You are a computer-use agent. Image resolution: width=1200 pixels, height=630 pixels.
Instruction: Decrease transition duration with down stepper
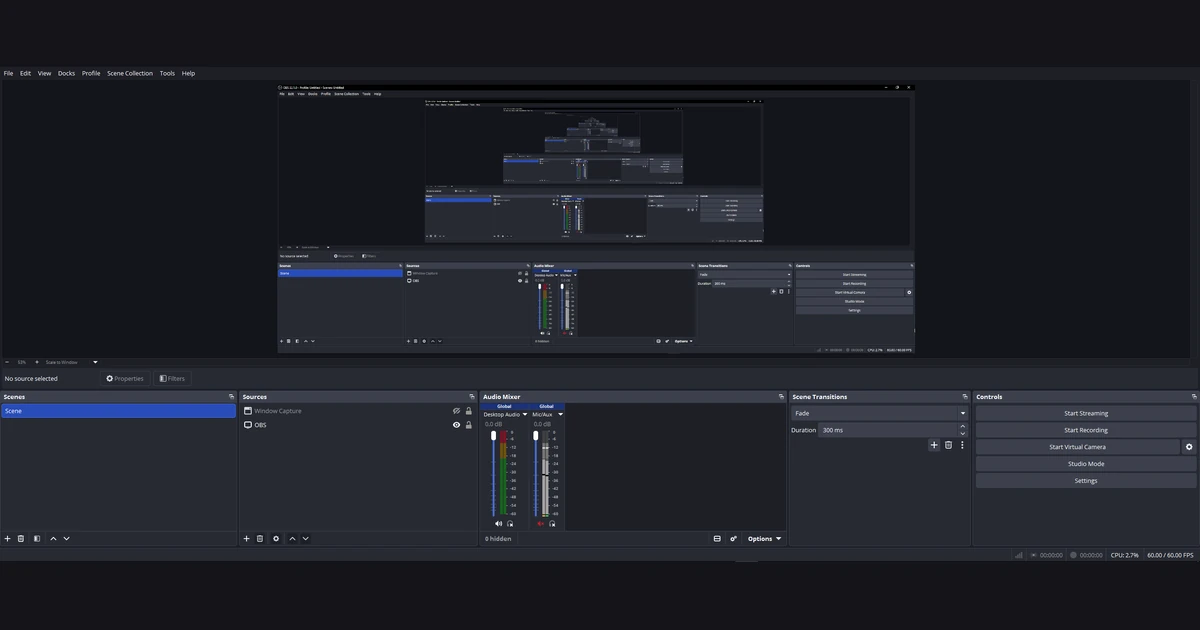(963, 433)
